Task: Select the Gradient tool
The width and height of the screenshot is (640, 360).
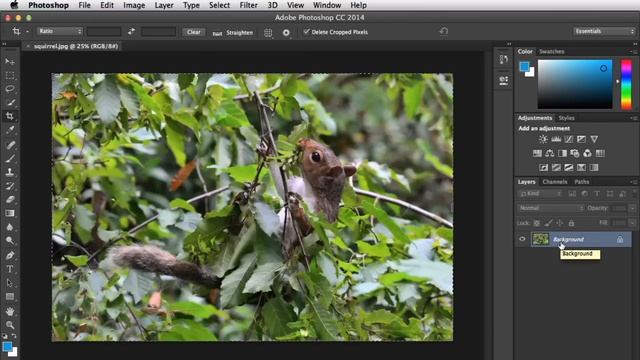Action: click(10, 213)
